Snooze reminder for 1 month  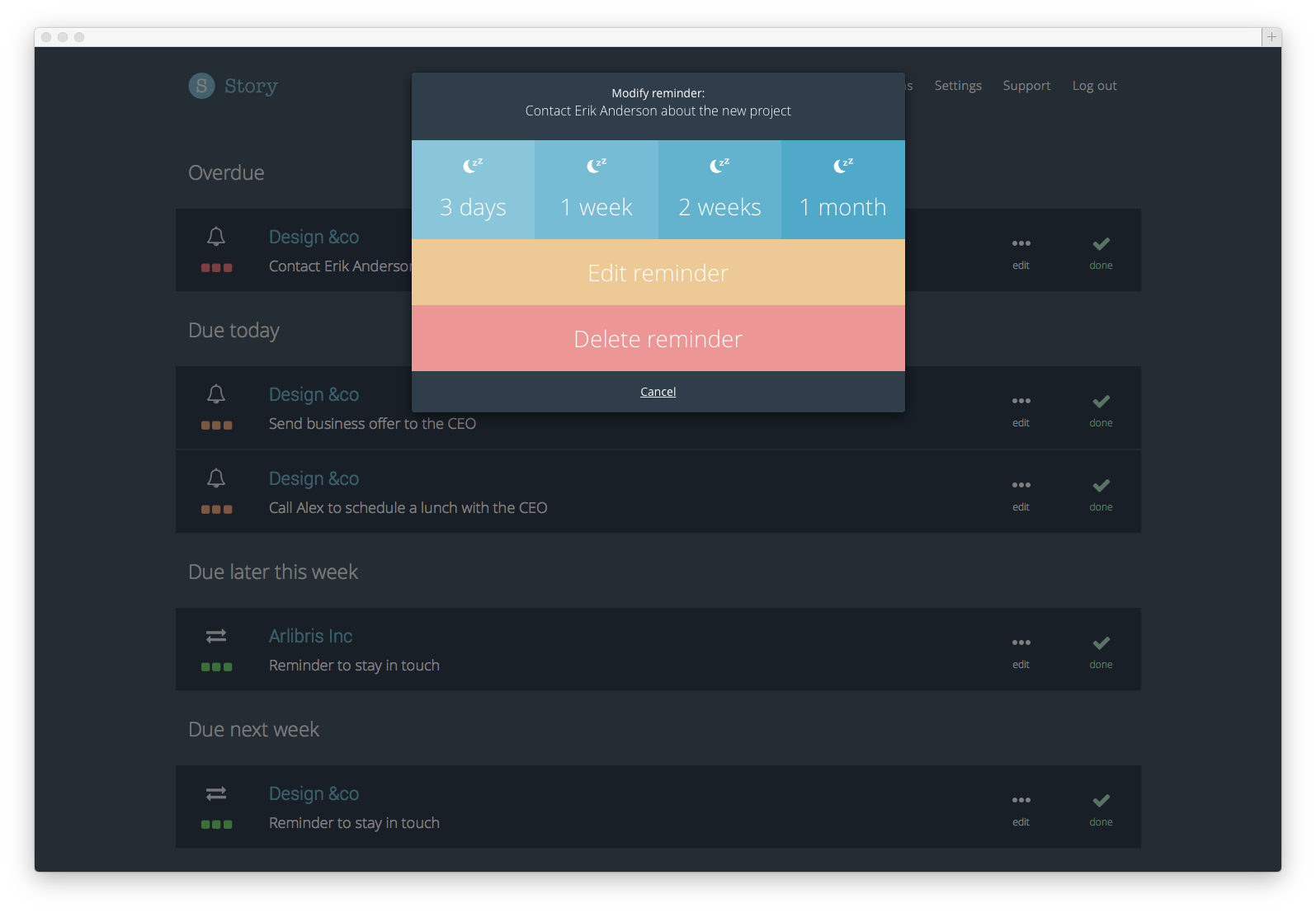click(843, 190)
